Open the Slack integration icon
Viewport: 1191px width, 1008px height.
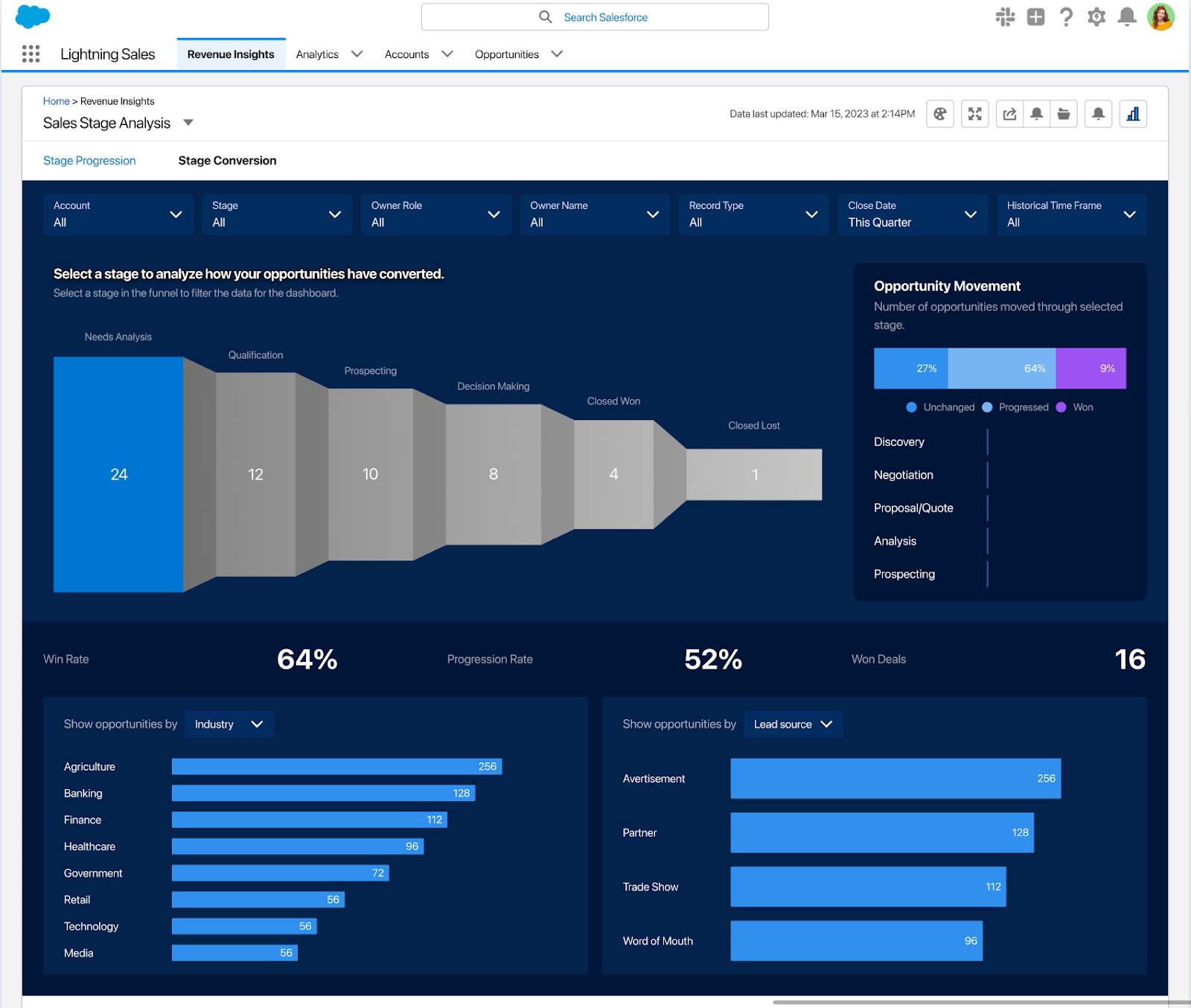[1005, 16]
